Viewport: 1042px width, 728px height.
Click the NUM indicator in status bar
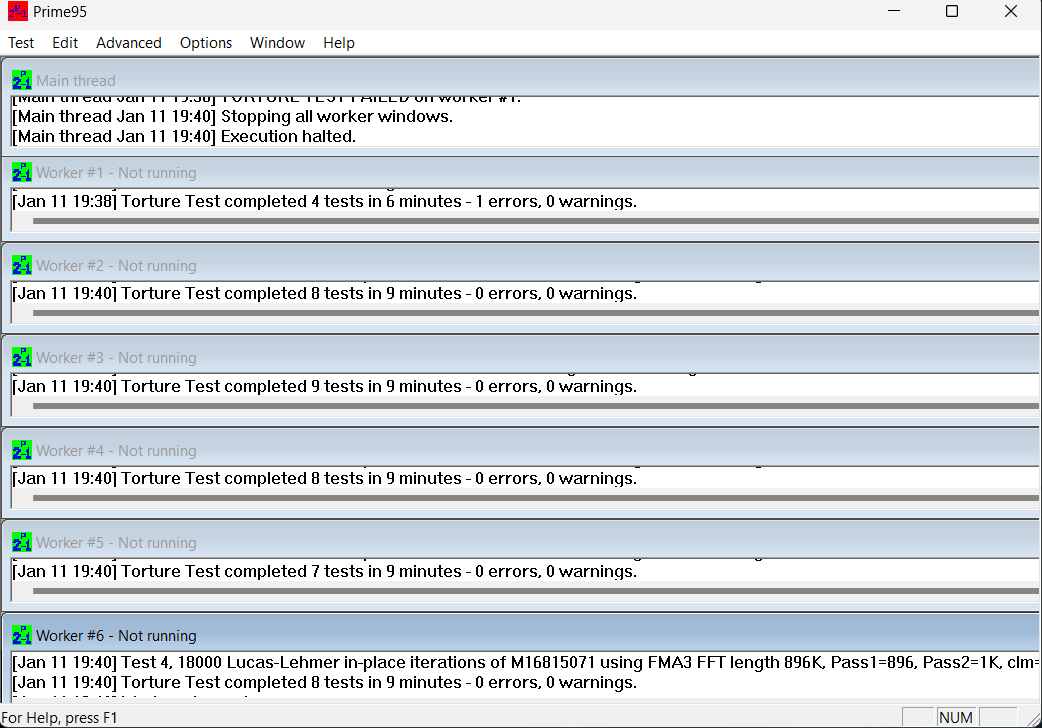[x=956, y=717]
